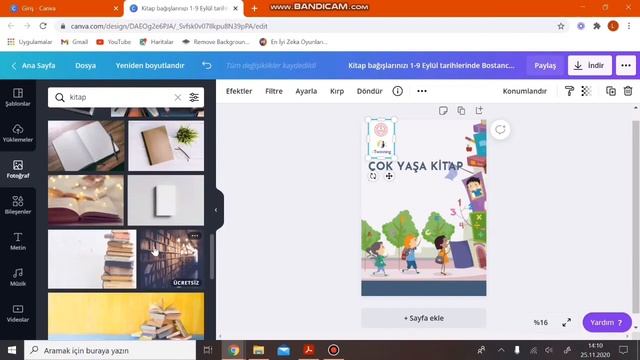This screenshot has width=640, height=360.
Task: Select the white blank book photo
Action: 166,200
